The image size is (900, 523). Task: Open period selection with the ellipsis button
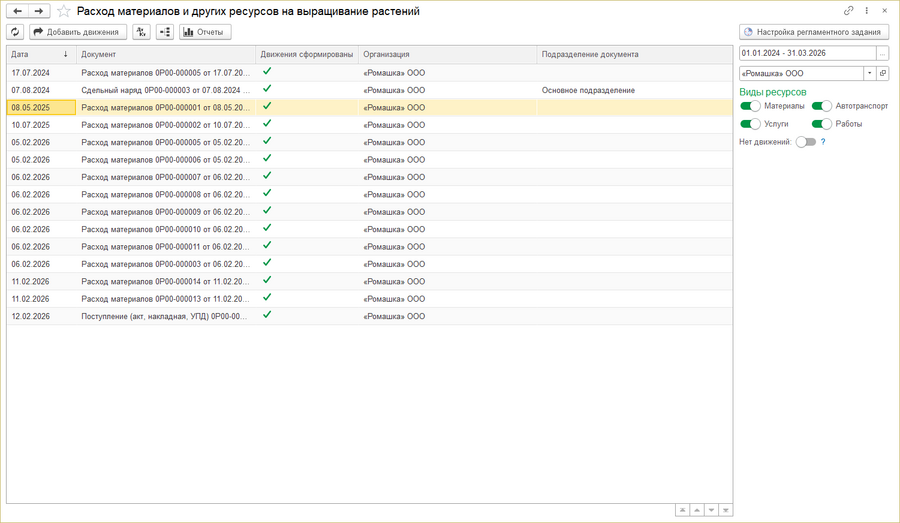point(883,53)
